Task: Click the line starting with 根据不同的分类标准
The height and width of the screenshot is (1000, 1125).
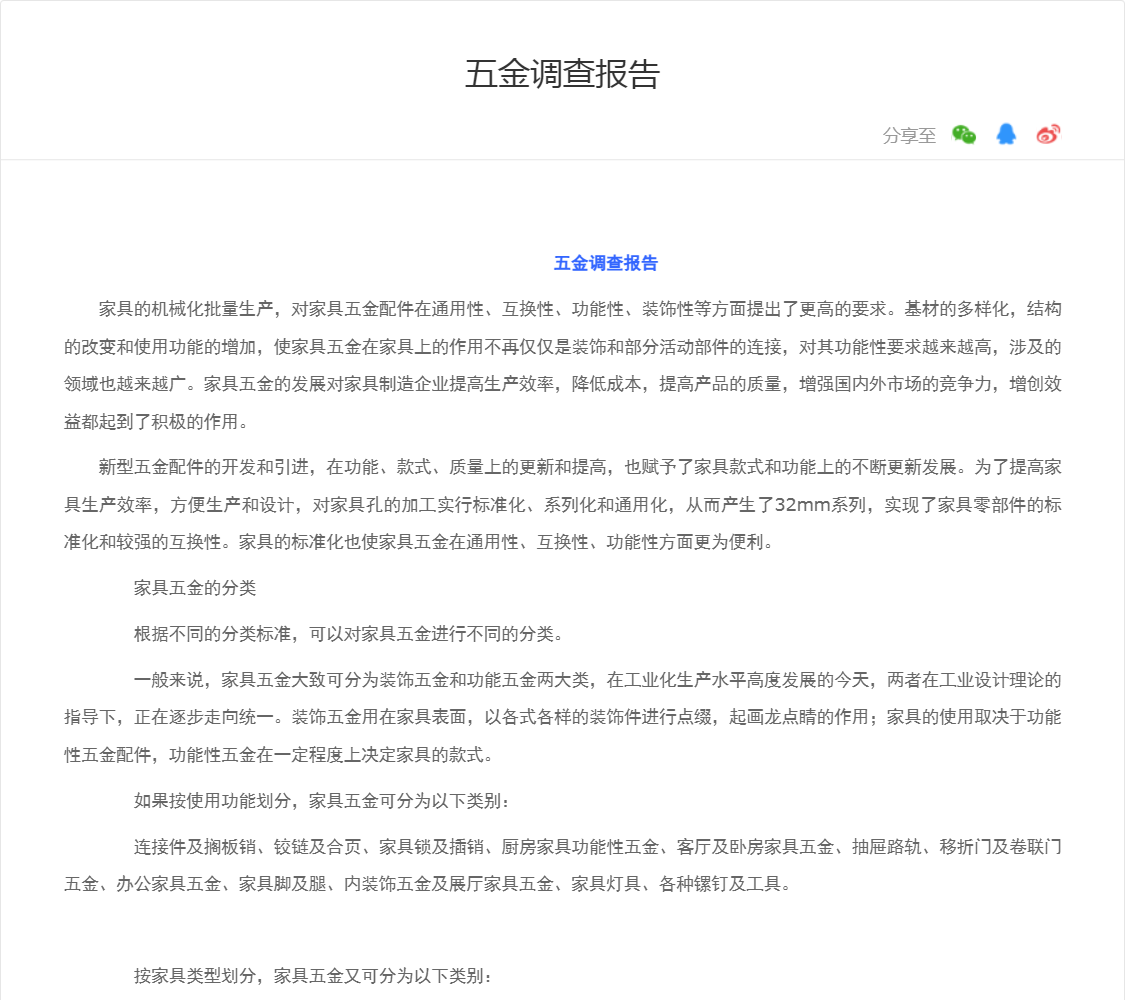Action: tap(349, 634)
